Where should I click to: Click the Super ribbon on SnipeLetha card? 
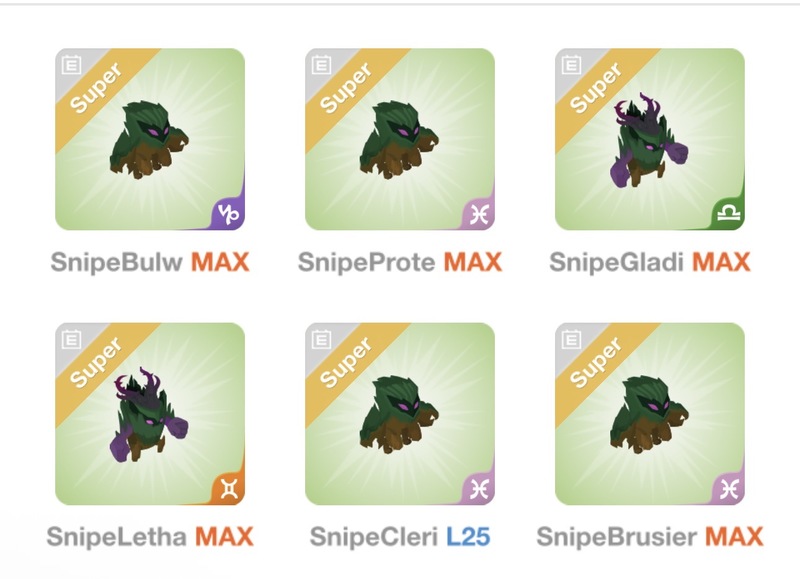pyautogui.click(x=97, y=362)
